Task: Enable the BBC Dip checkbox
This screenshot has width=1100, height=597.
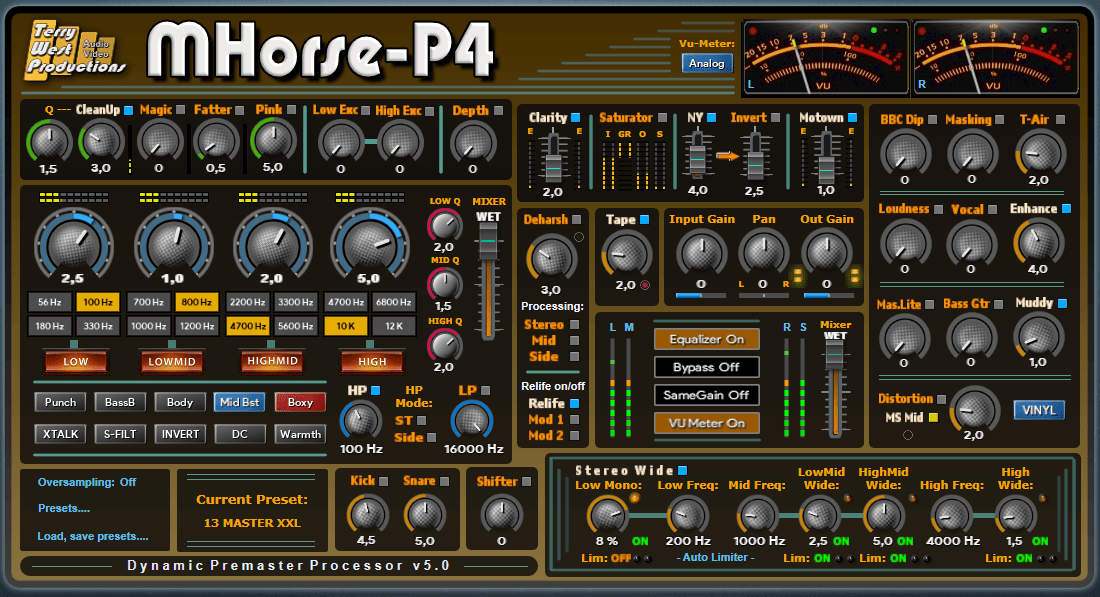Action: tap(932, 120)
